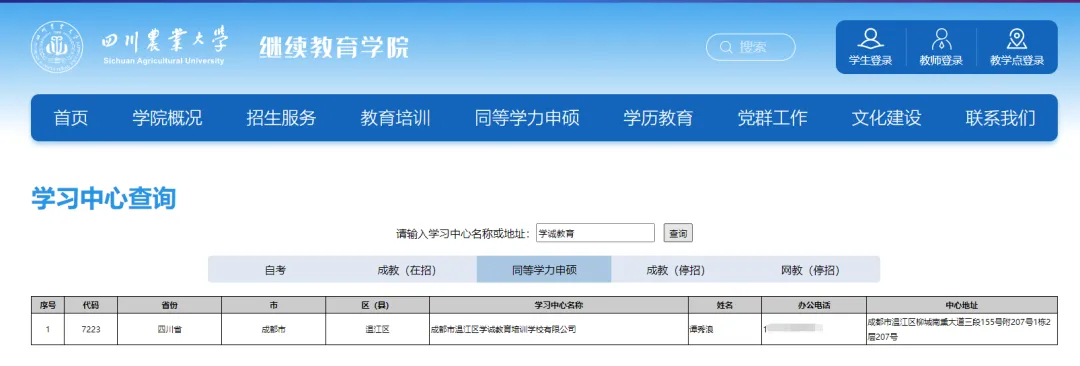Click 成都市温江区学诚教育培训学校有限公司 cell
The image size is (1080, 366).
tap(559, 329)
